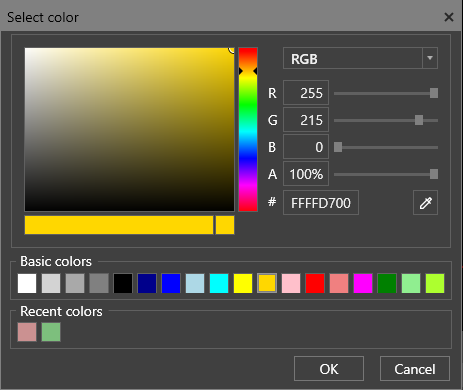
Task: Click the Cancel button
Action: point(415,369)
